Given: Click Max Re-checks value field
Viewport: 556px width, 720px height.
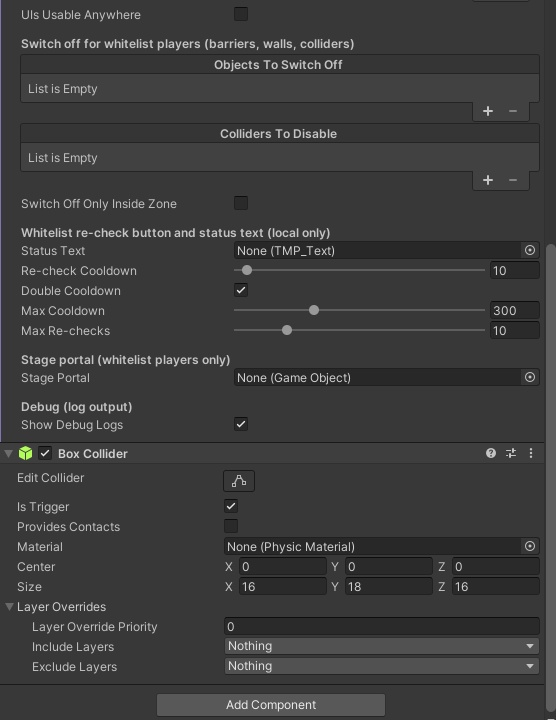Looking at the screenshot, I should tap(515, 331).
